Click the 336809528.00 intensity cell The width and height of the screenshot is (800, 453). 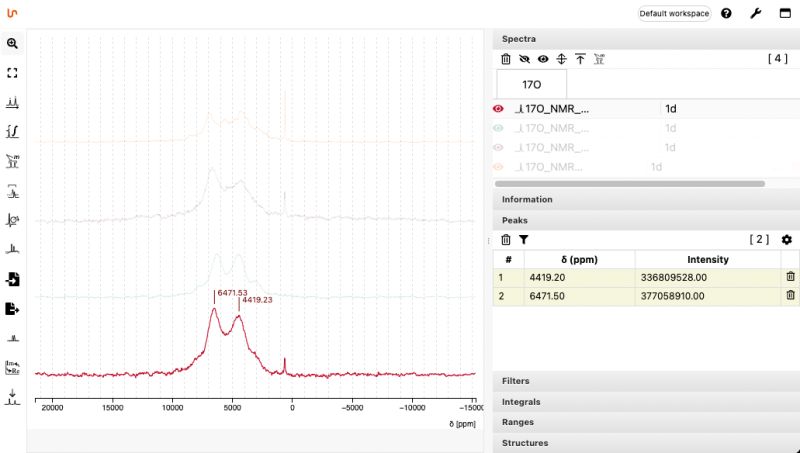pos(708,278)
